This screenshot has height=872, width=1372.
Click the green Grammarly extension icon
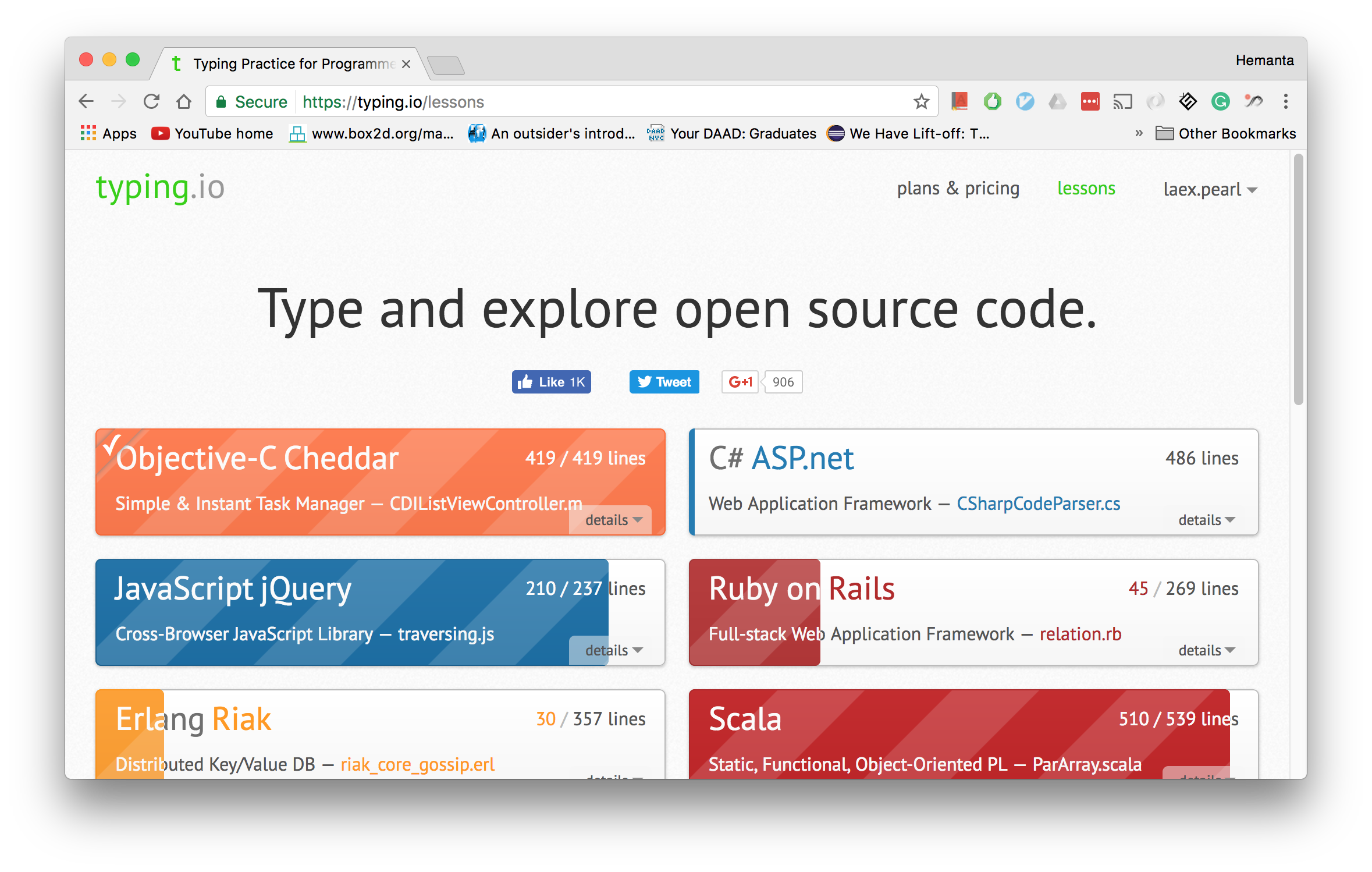[x=1220, y=102]
